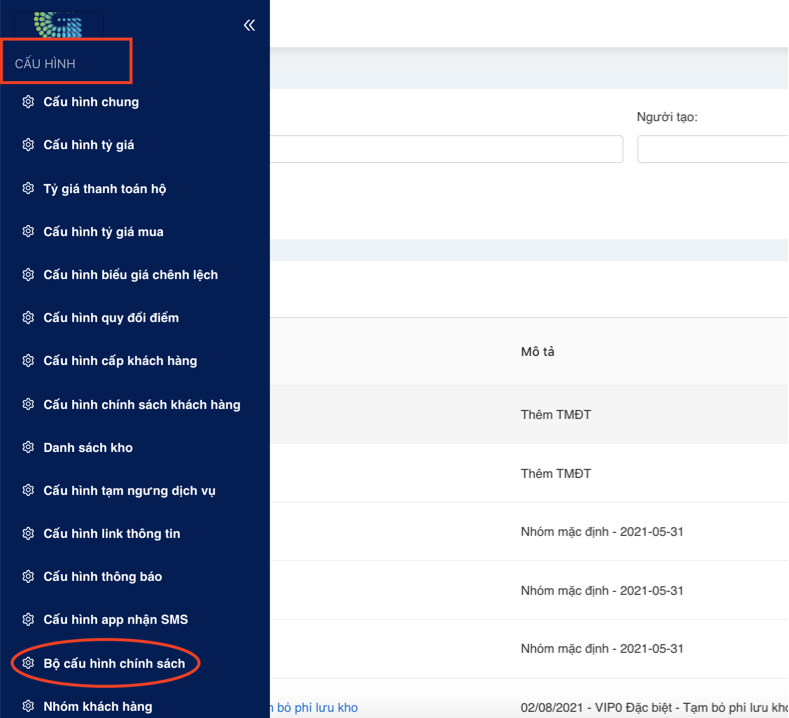Click gear icon beside Cấu hình chung
Viewport: 789px width, 718px height.
point(28,102)
